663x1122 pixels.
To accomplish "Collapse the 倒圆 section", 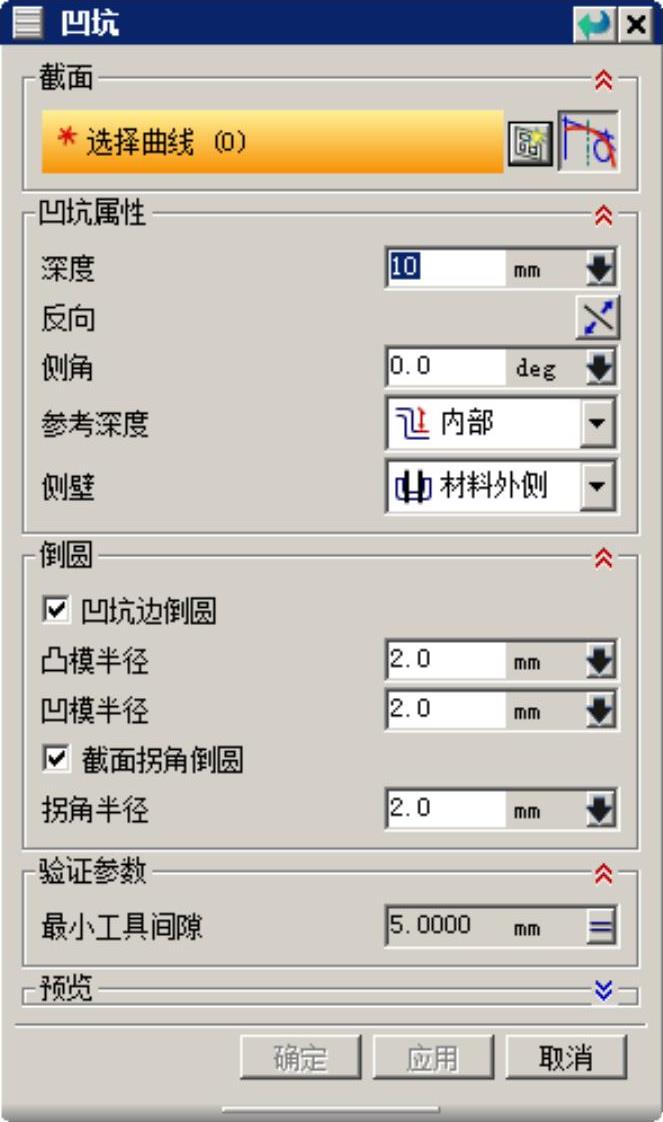I will [604, 557].
